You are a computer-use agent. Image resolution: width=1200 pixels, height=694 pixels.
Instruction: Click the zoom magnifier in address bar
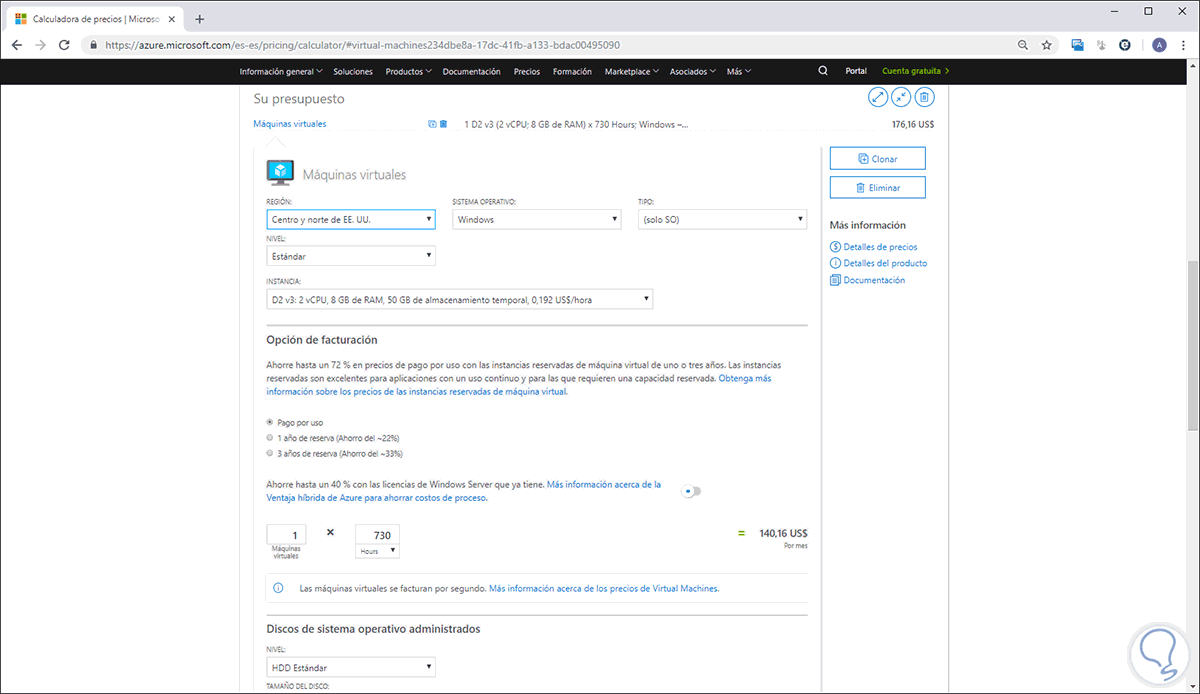click(x=1023, y=45)
